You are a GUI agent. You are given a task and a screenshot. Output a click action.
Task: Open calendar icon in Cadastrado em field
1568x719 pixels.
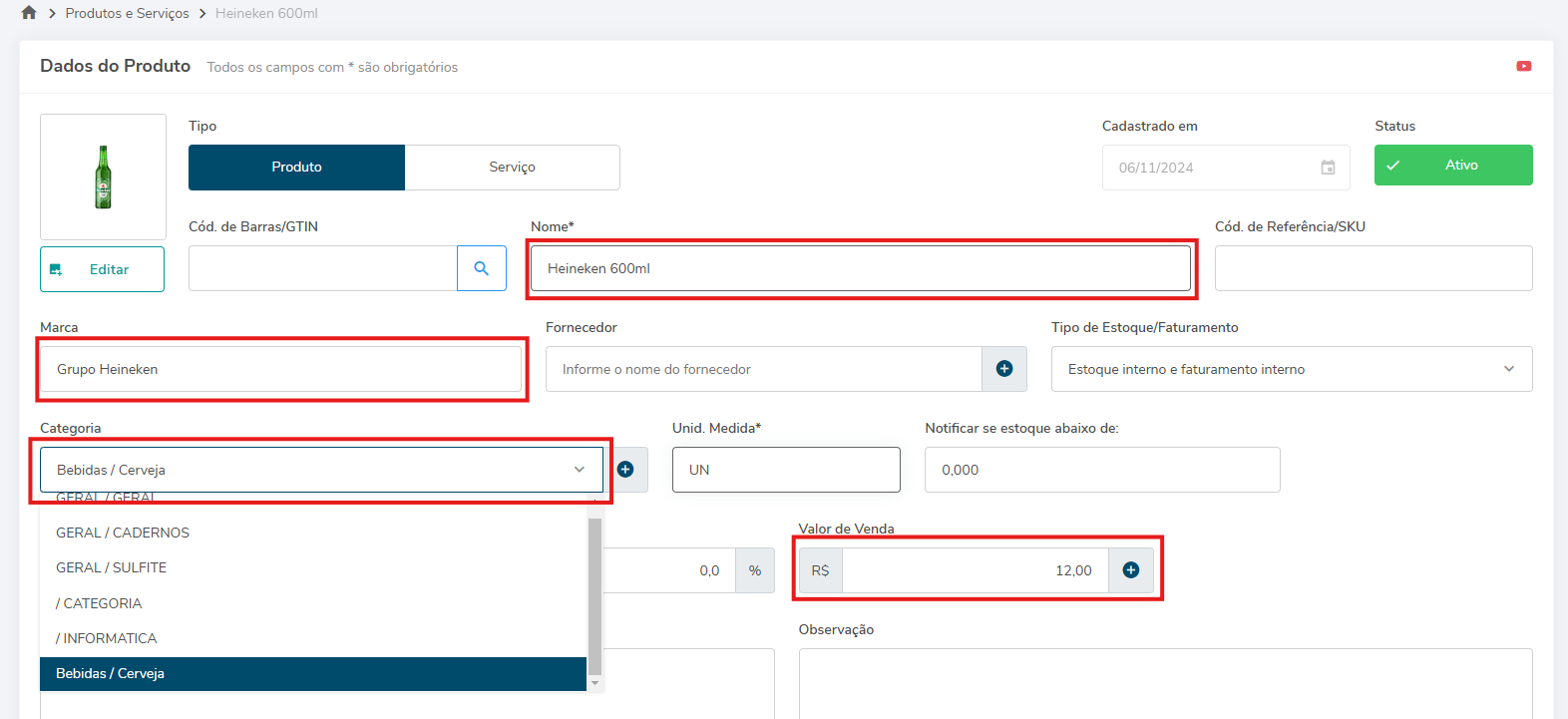coord(1328,168)
